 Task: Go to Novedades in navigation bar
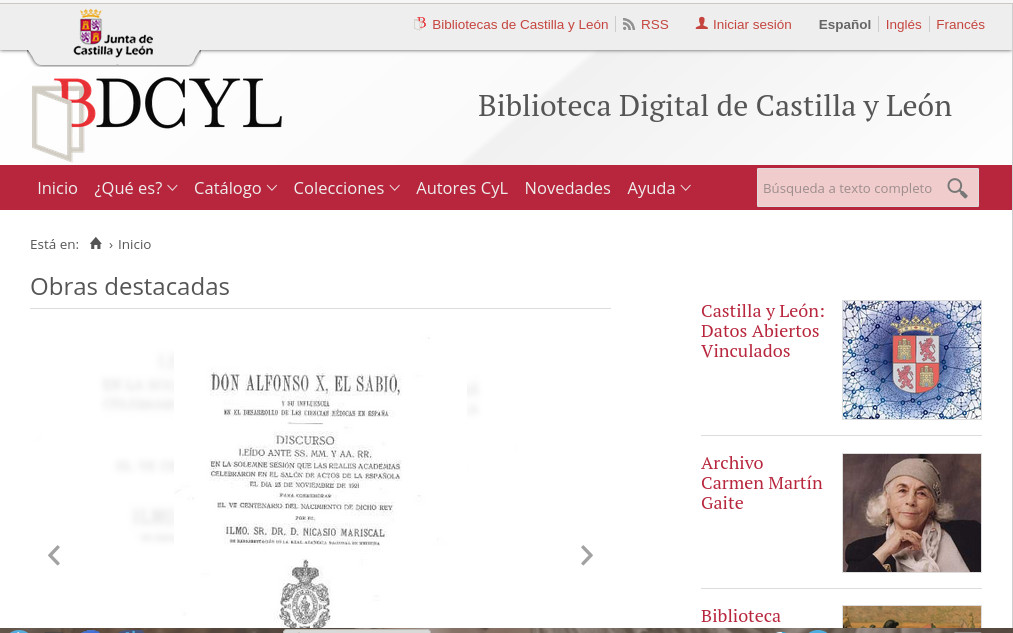(x=567, y=188)
